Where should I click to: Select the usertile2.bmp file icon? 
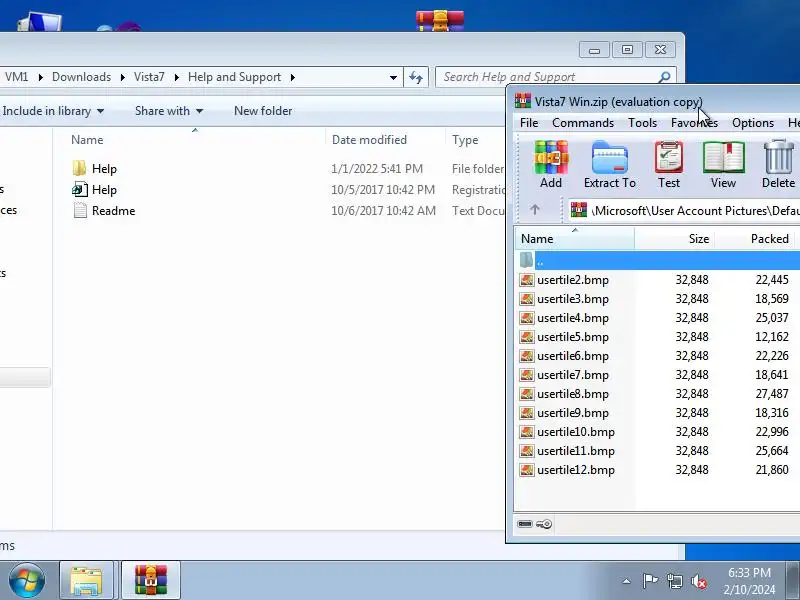(527, 280)
